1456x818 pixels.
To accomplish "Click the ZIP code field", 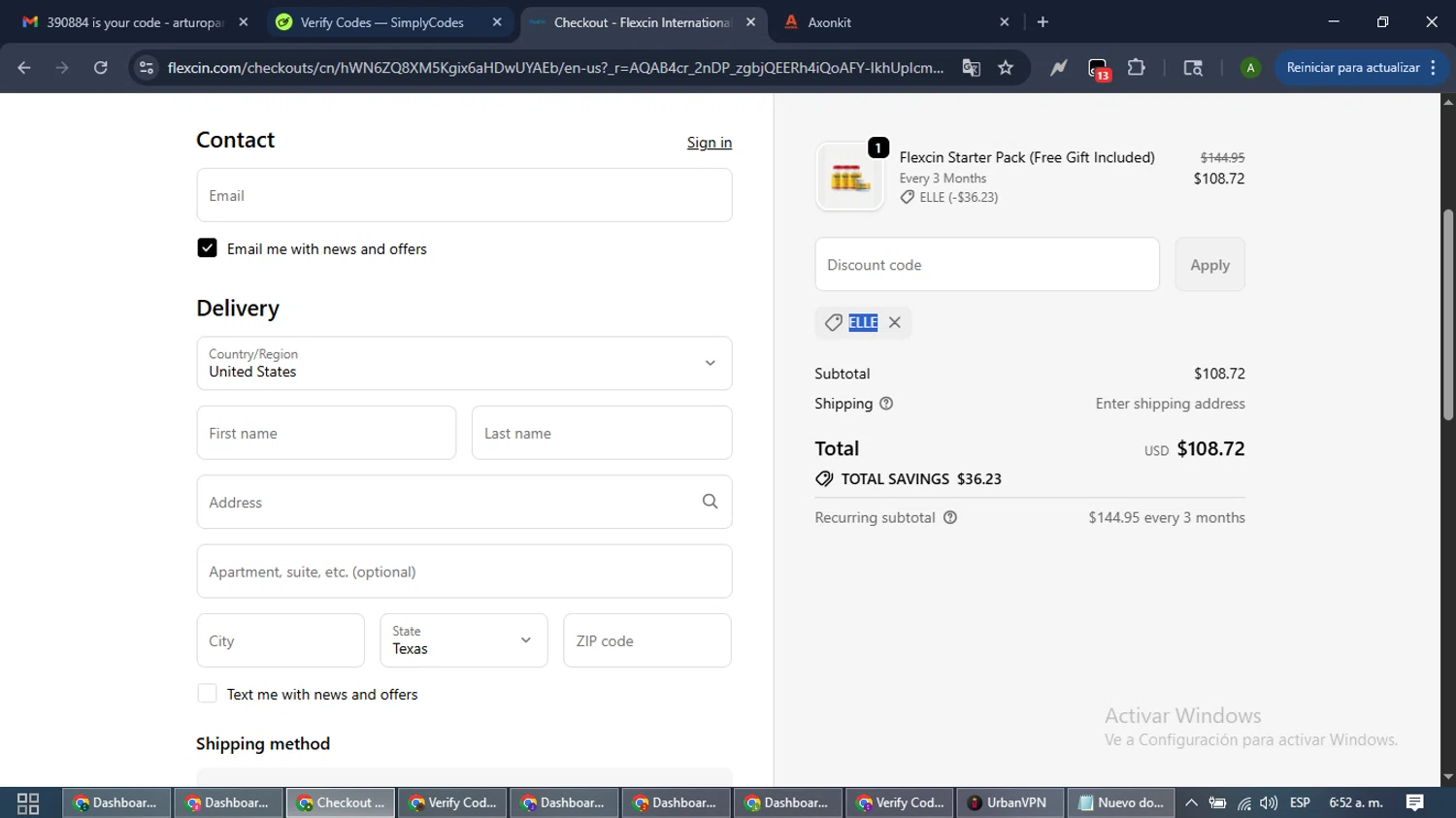I will pos(647,640).
